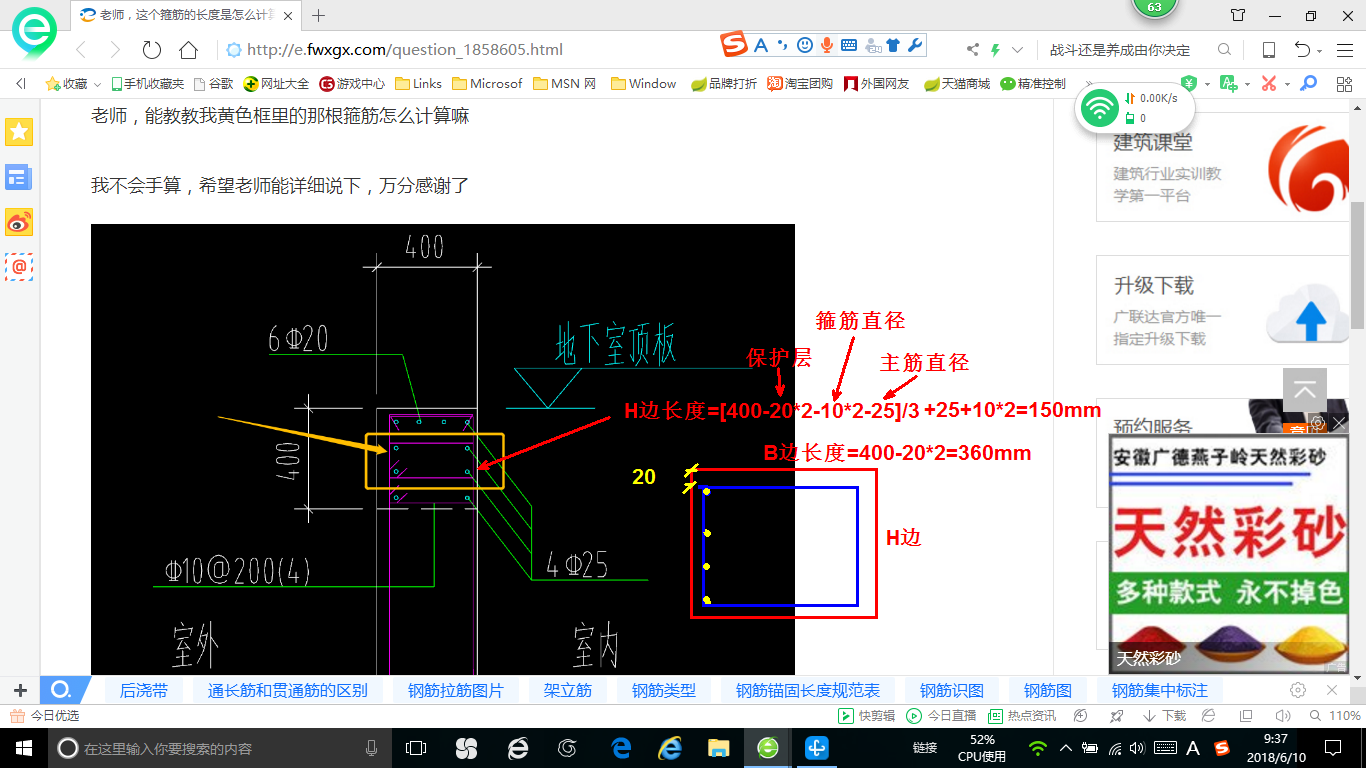Expand the dropdown next to lightning icon
This screenshot has width=1366, height=768.
tap(1017, 50)
